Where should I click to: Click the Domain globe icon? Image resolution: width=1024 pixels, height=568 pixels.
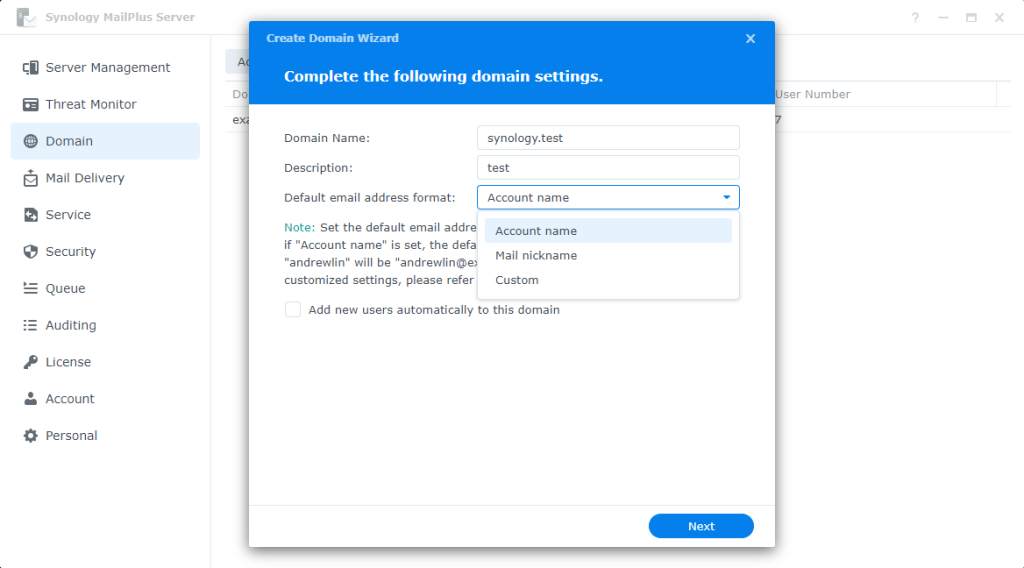click(30, 141)
